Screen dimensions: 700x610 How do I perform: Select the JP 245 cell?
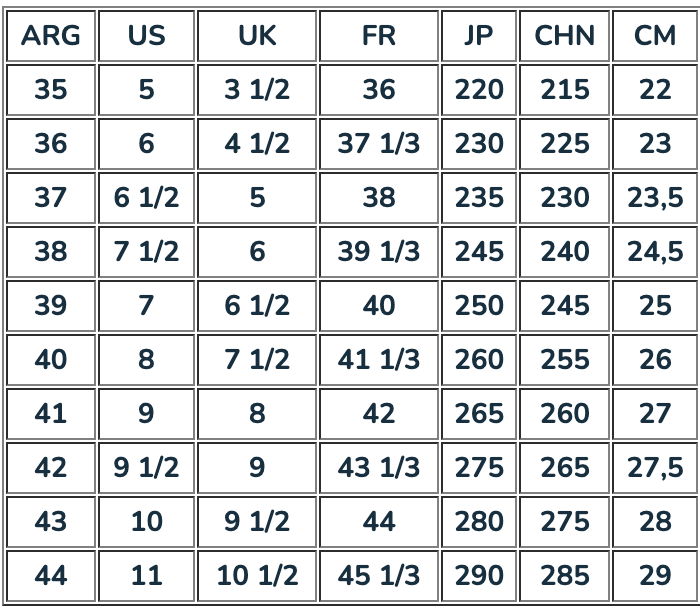click(479, 252)
